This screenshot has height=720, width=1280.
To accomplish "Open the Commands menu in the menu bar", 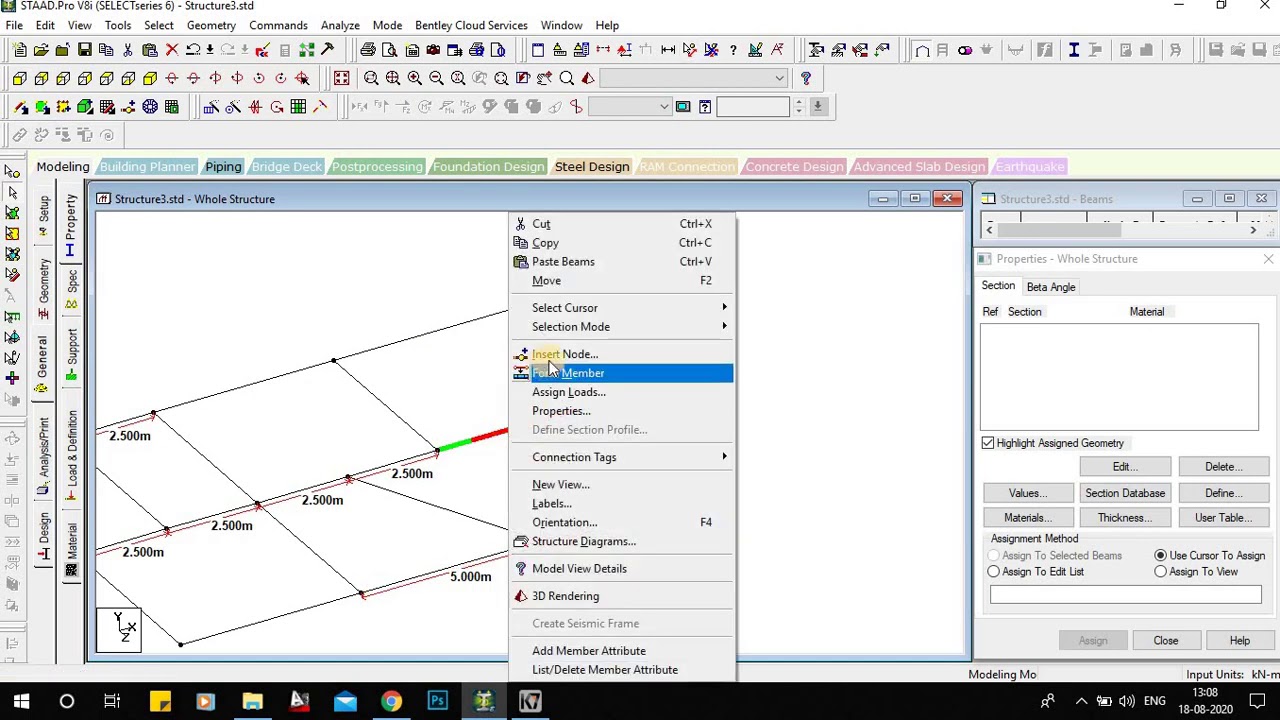I will coord(278,25).
